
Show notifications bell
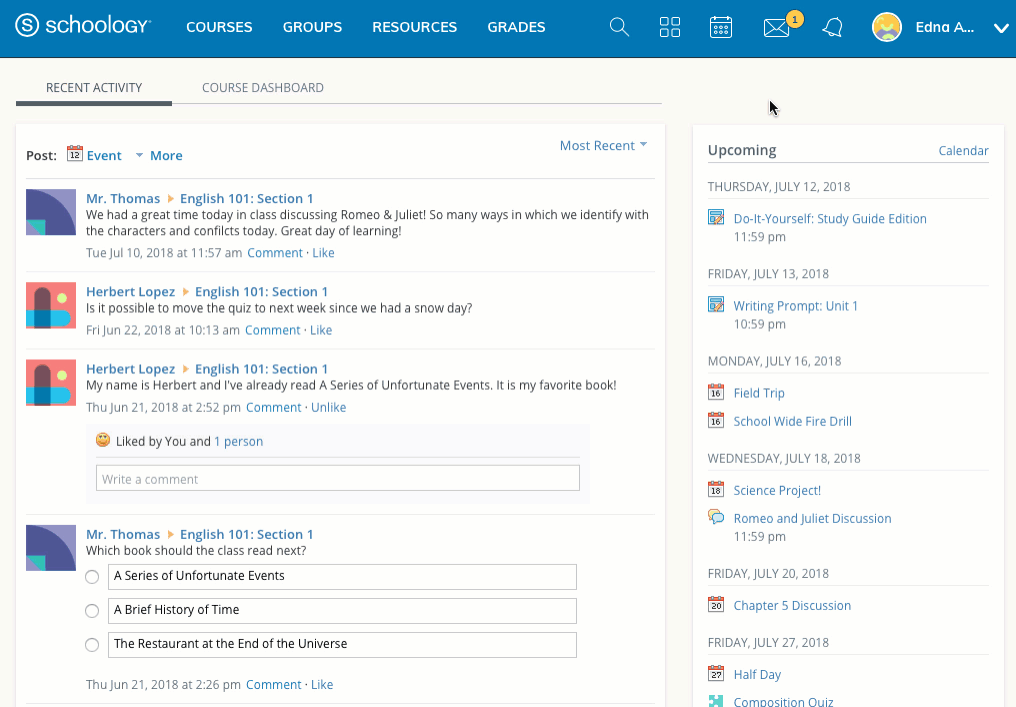pos(832,28)
